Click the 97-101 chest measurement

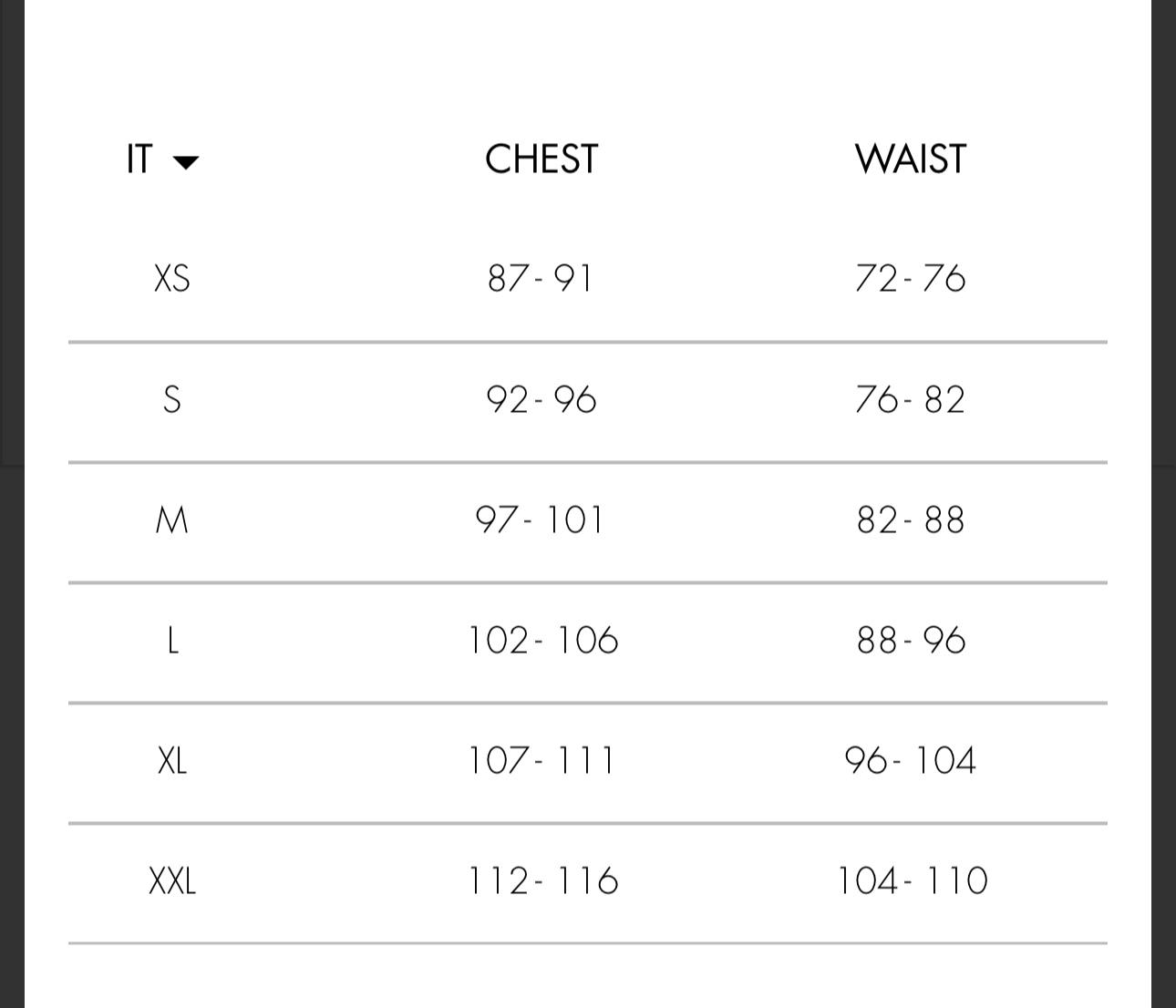pos(540,520)
